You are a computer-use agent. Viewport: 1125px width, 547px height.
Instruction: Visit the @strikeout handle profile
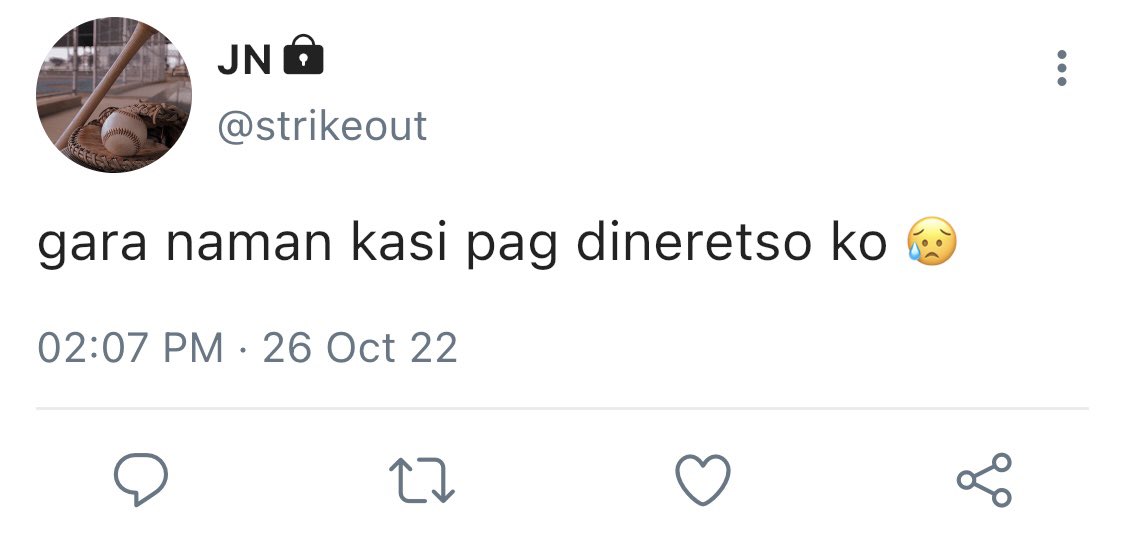pos(322,126)
